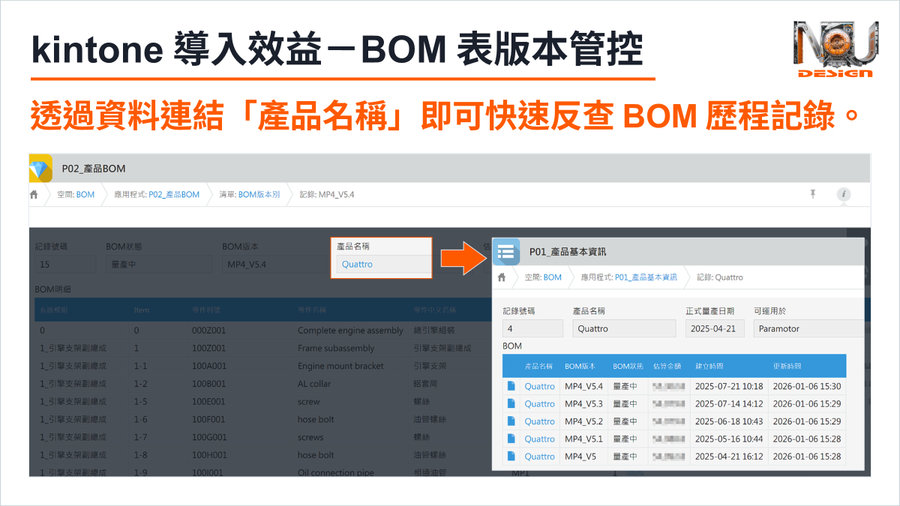Open the home icon in P01 breadcrumb
Viewport: 900px width, 506px height.
[502, 277]
